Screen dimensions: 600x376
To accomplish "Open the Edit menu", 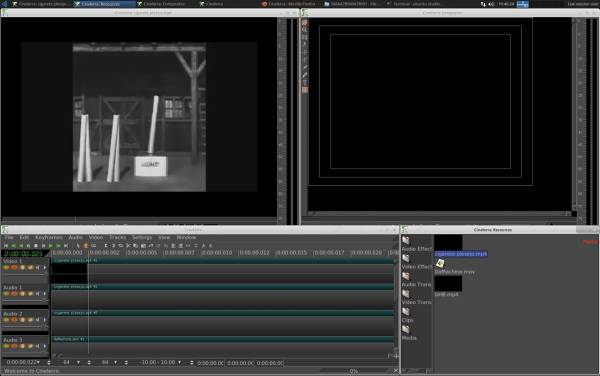I will pos(24,238).
